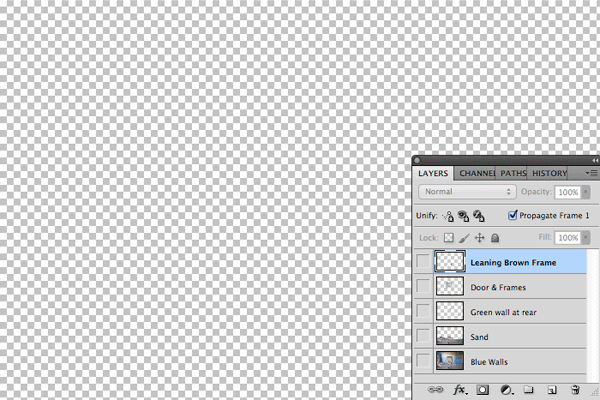Delete layer trash icon

click(x=575, y=390)
